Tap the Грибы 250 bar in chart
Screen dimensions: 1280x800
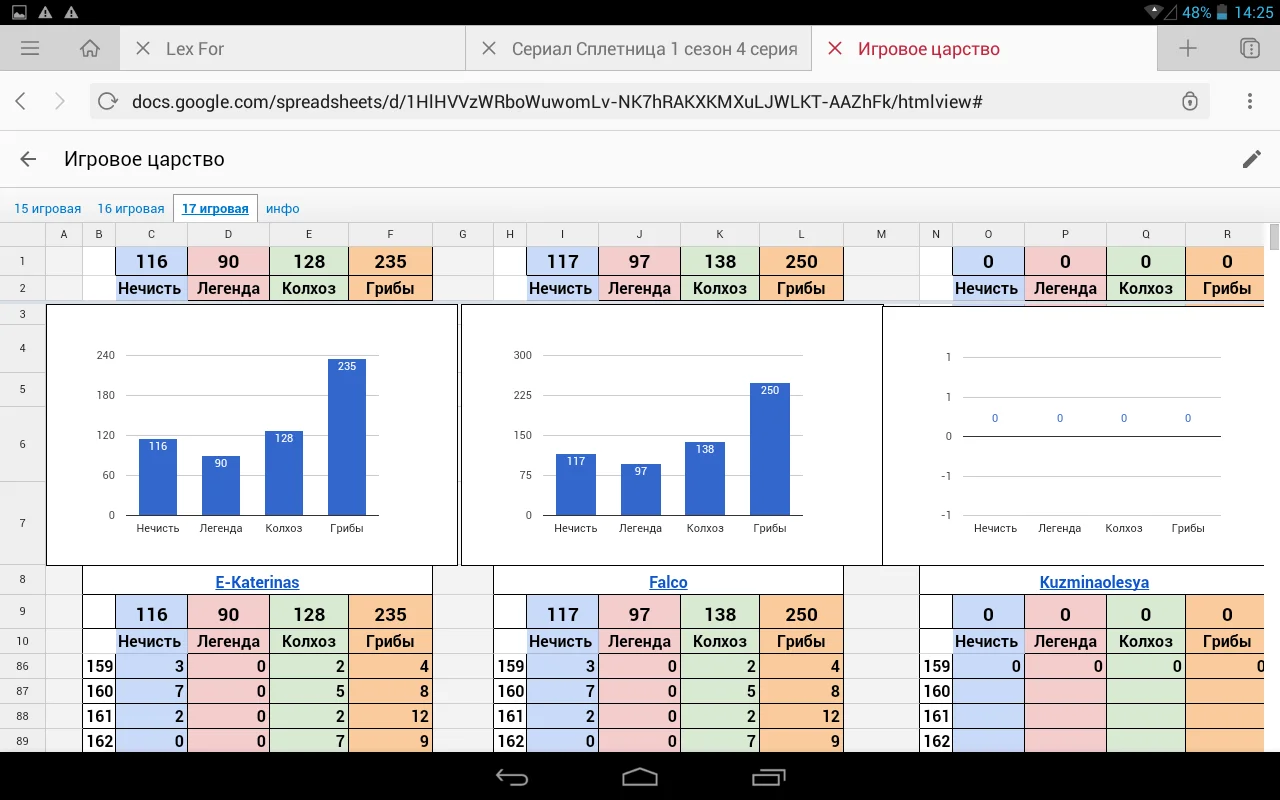(x=769, y=450)
